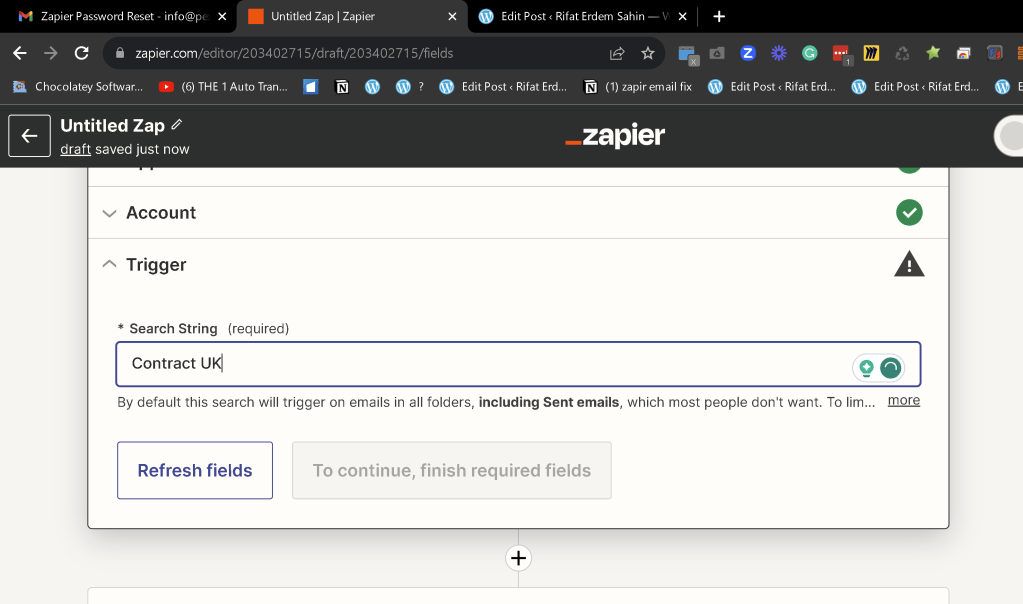Open the Chocolatey Software bookmark

click(x=78, y=87)
